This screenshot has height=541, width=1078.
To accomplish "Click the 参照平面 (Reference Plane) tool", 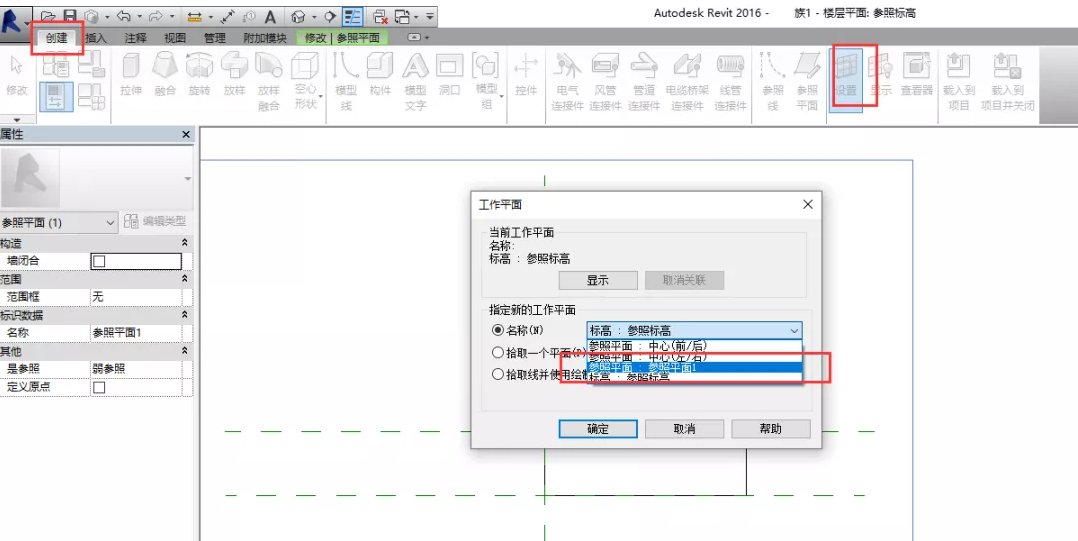I will (807, 80).
